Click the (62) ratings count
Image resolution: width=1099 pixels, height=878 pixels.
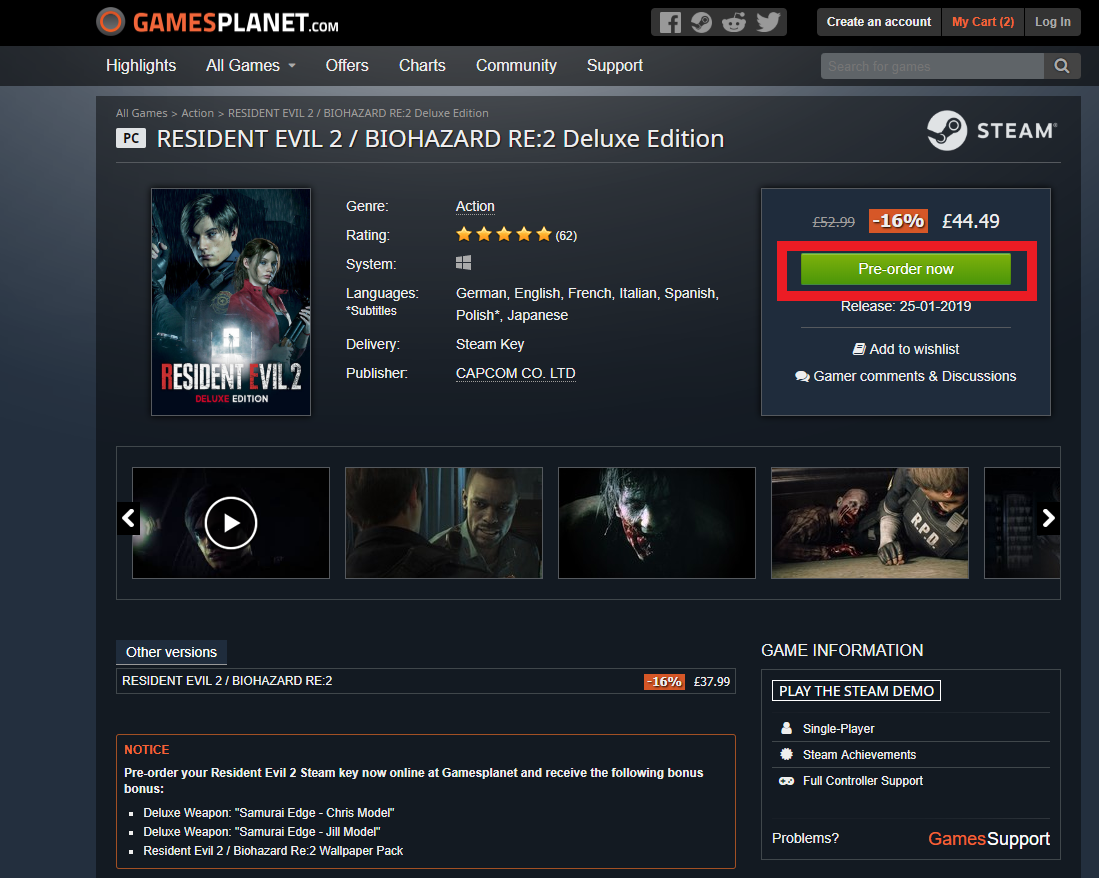[x=566, y=235]
